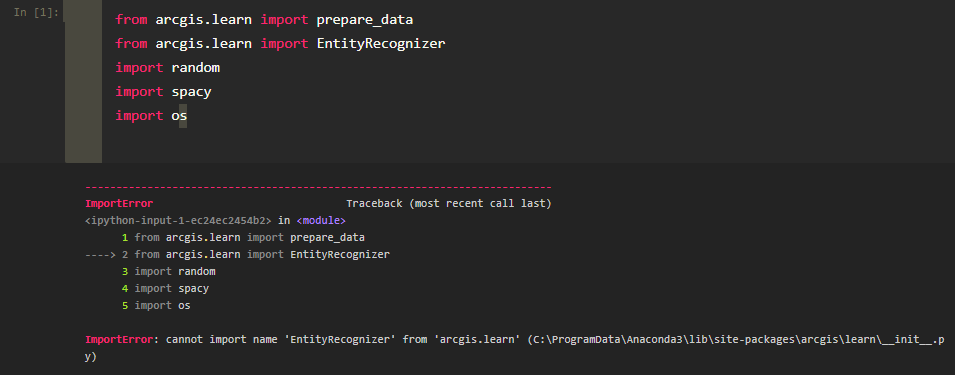Viewport: 955px width, 375px height.
Task: Click the "---->" arrow marker in traceback
Action: (100, 254)
